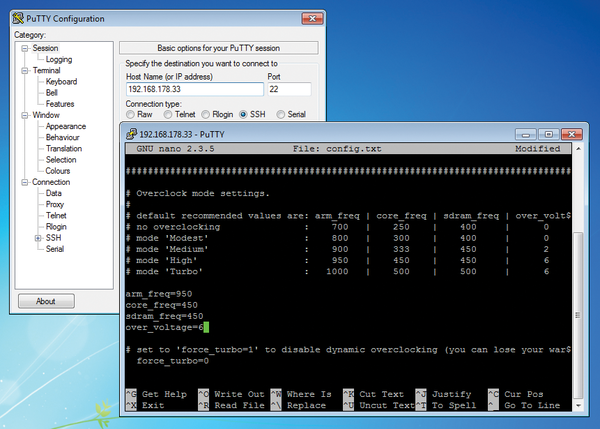The width and height of the screenshot is (600, 429).
Task: Open the Logging category
Action: 59,59
